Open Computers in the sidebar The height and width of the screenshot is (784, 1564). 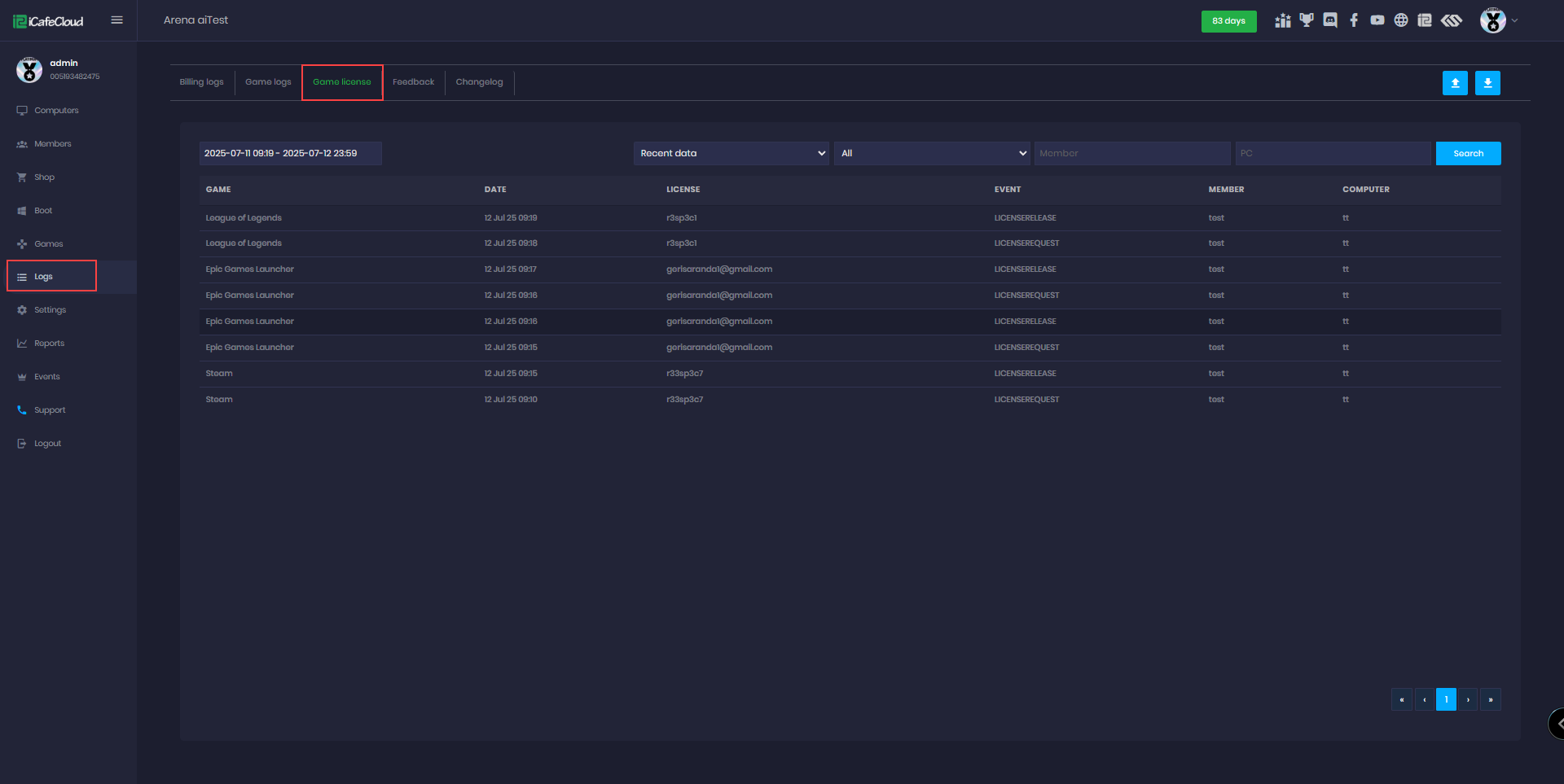[56, 111]
